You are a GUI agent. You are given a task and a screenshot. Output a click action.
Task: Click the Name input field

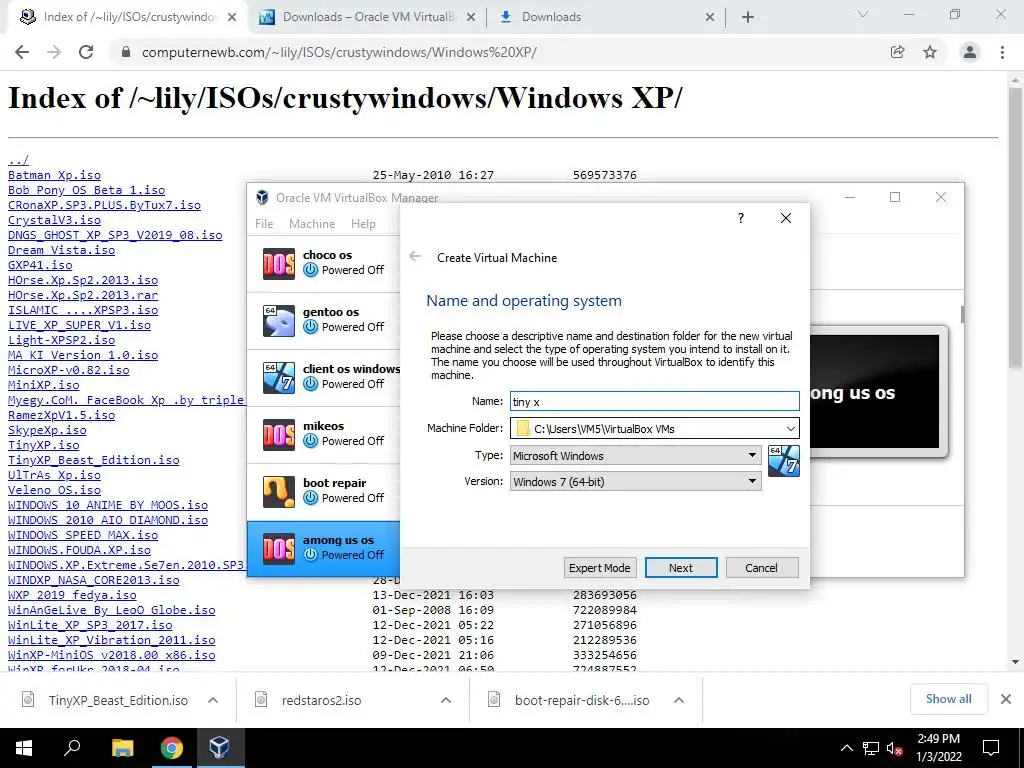coord(654,402)
